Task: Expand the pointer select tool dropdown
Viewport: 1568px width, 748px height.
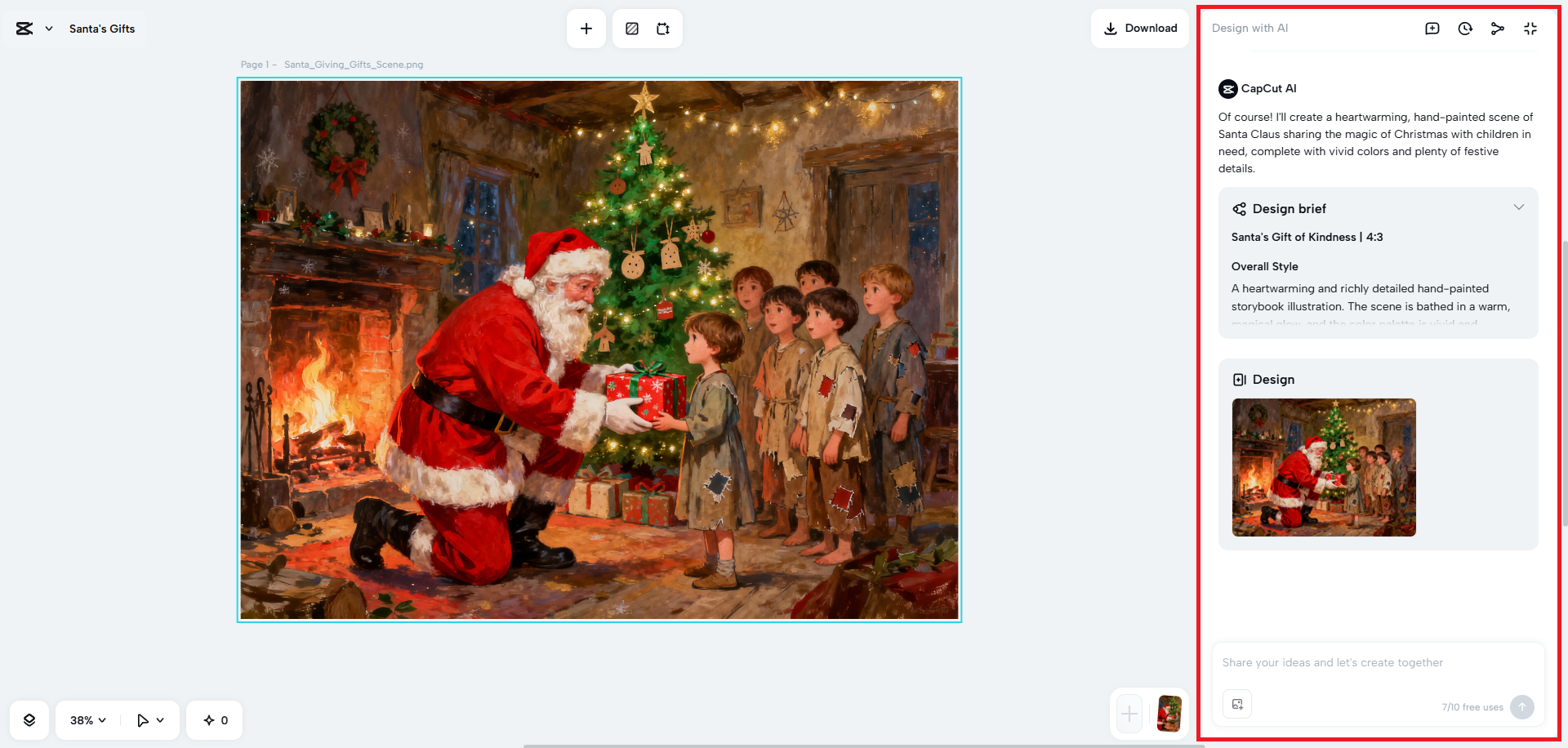Action: [150, 720]
